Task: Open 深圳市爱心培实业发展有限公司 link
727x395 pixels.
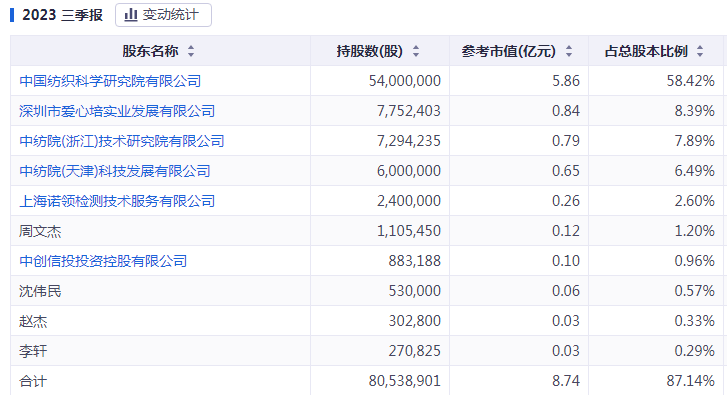Action: click(x=117, y=111)
